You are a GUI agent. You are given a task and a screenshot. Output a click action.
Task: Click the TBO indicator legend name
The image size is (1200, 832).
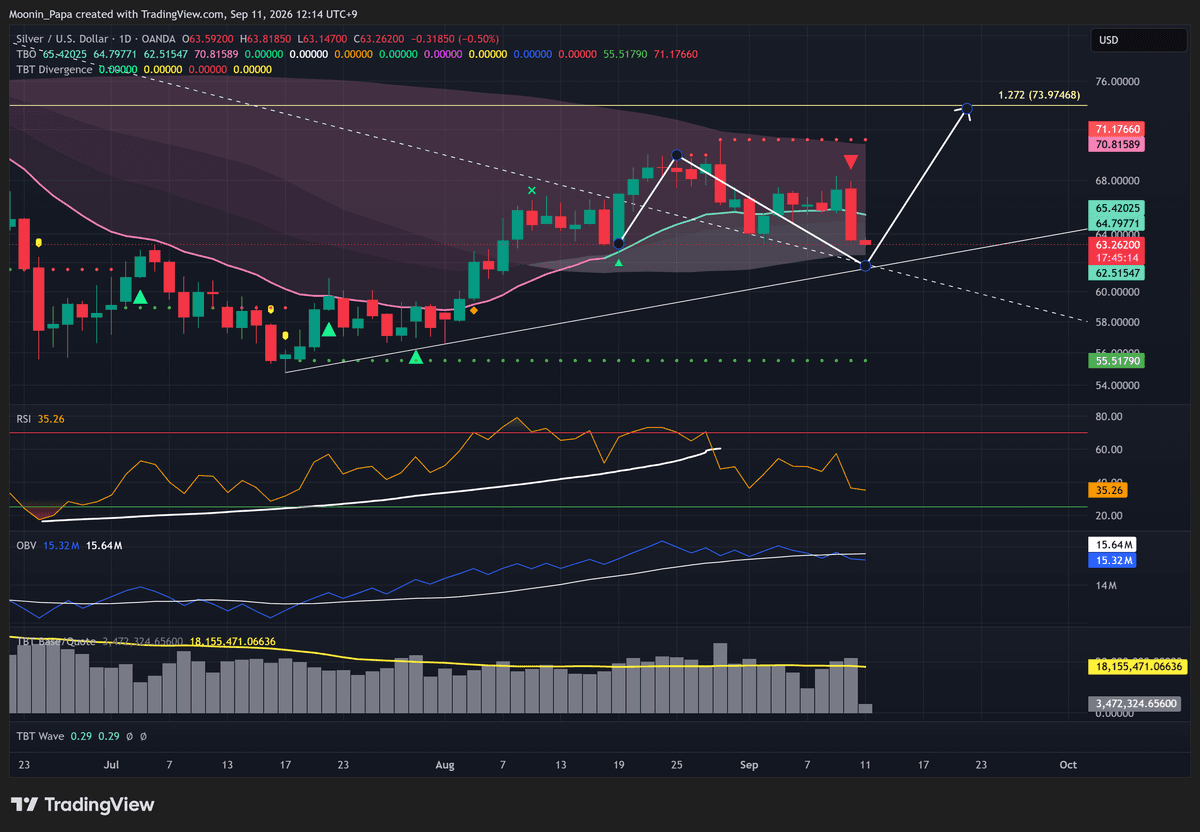pyautogui.click(x=26, y=54)
